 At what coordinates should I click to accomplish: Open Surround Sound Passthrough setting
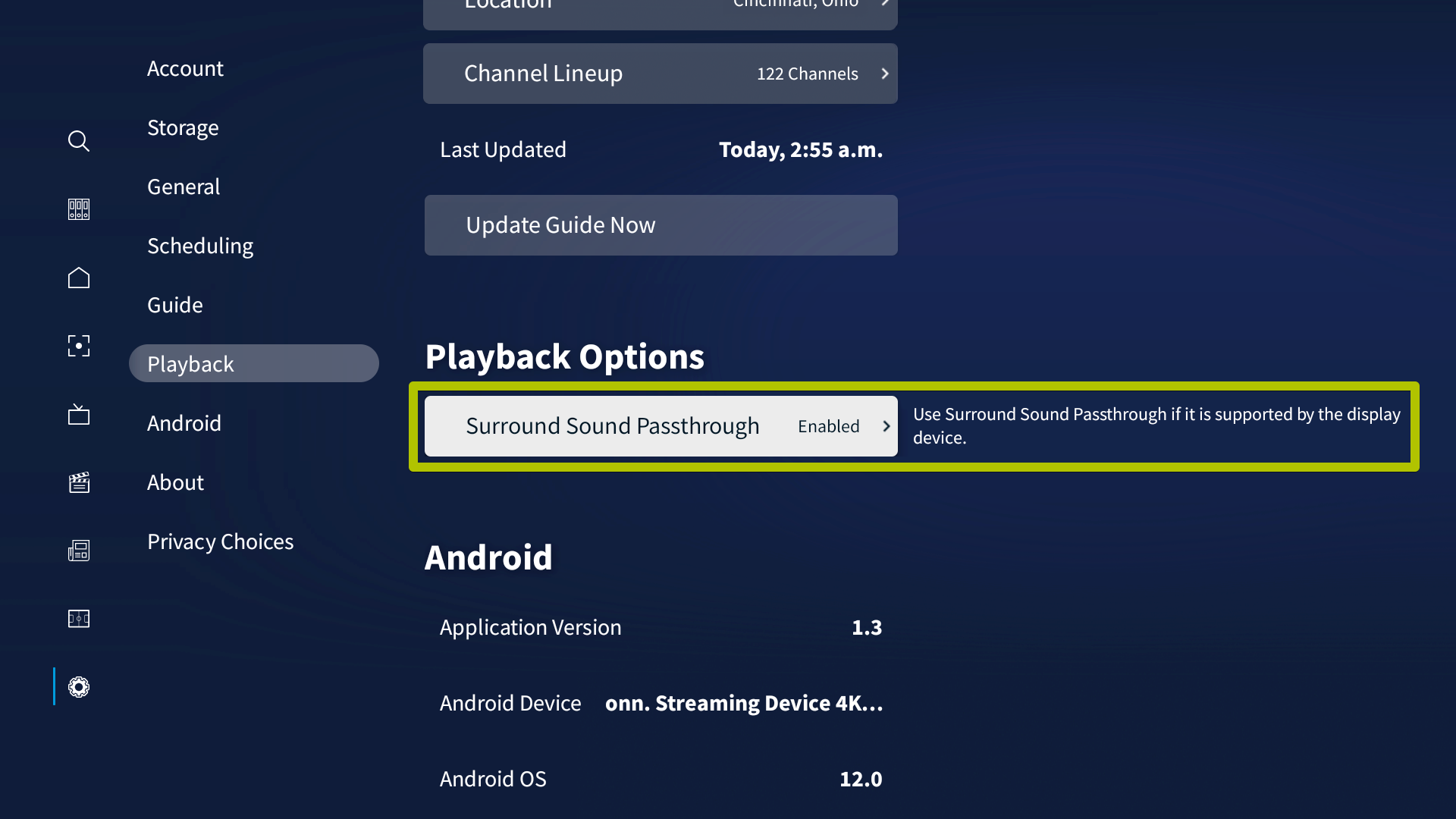pyautogui.click(x=661, y=426)
